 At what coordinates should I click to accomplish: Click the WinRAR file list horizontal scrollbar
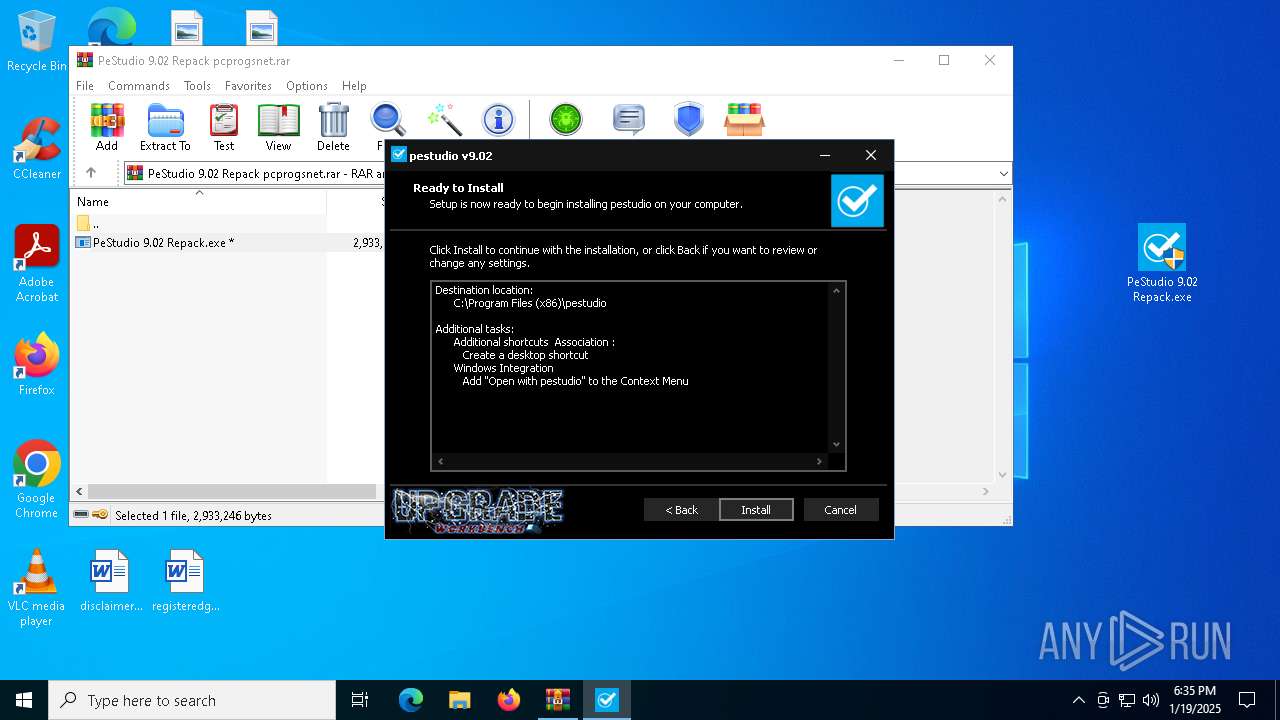point(232,491)
